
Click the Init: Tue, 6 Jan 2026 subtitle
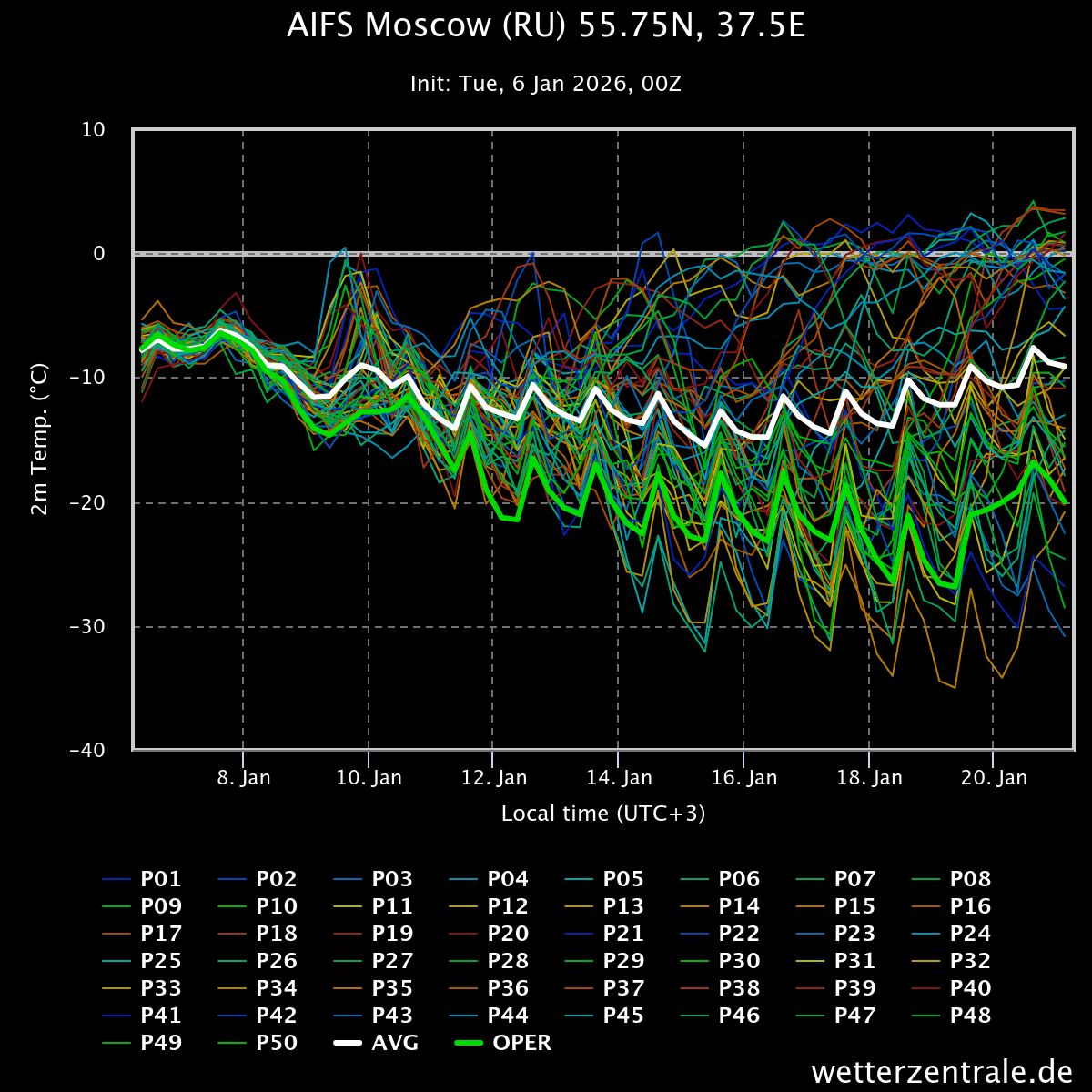click(x=546, y=84)
